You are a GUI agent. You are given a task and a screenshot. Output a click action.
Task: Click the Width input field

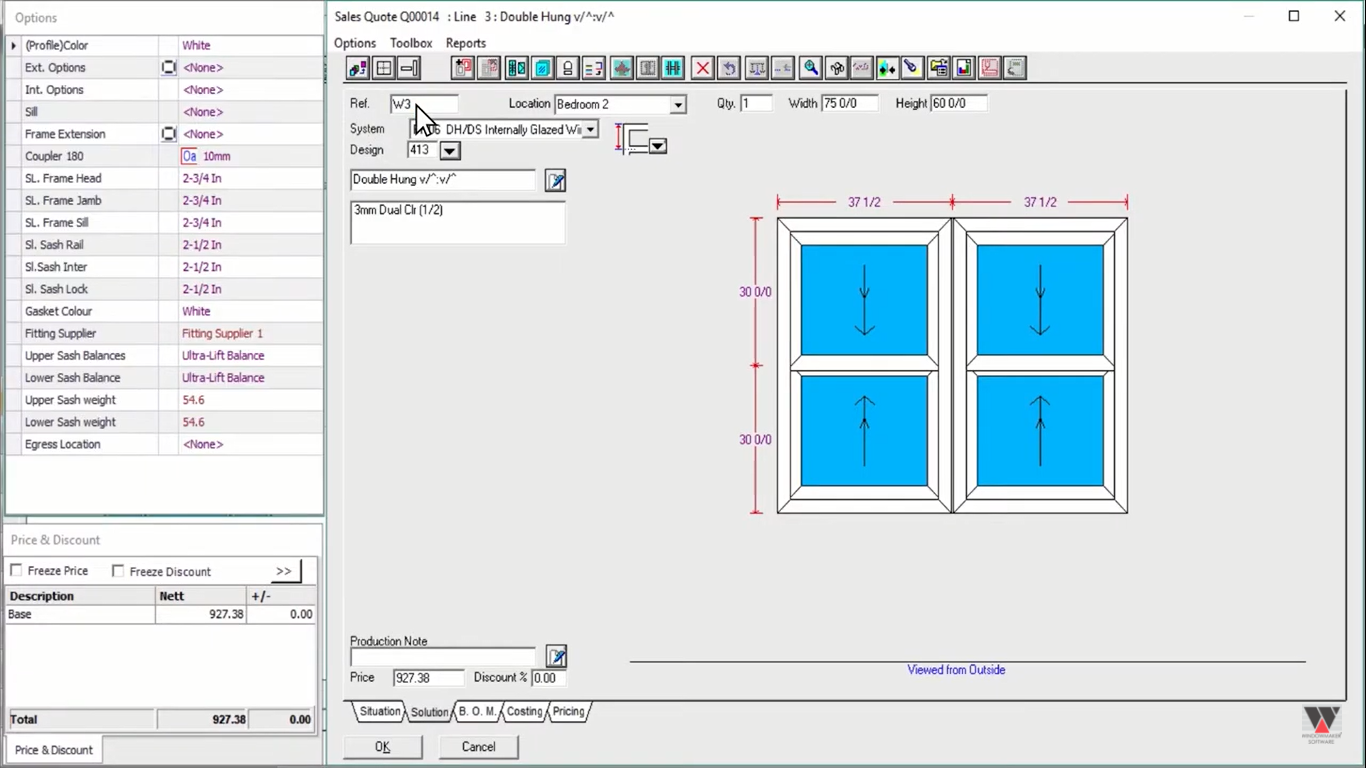(x=849, y=104)
